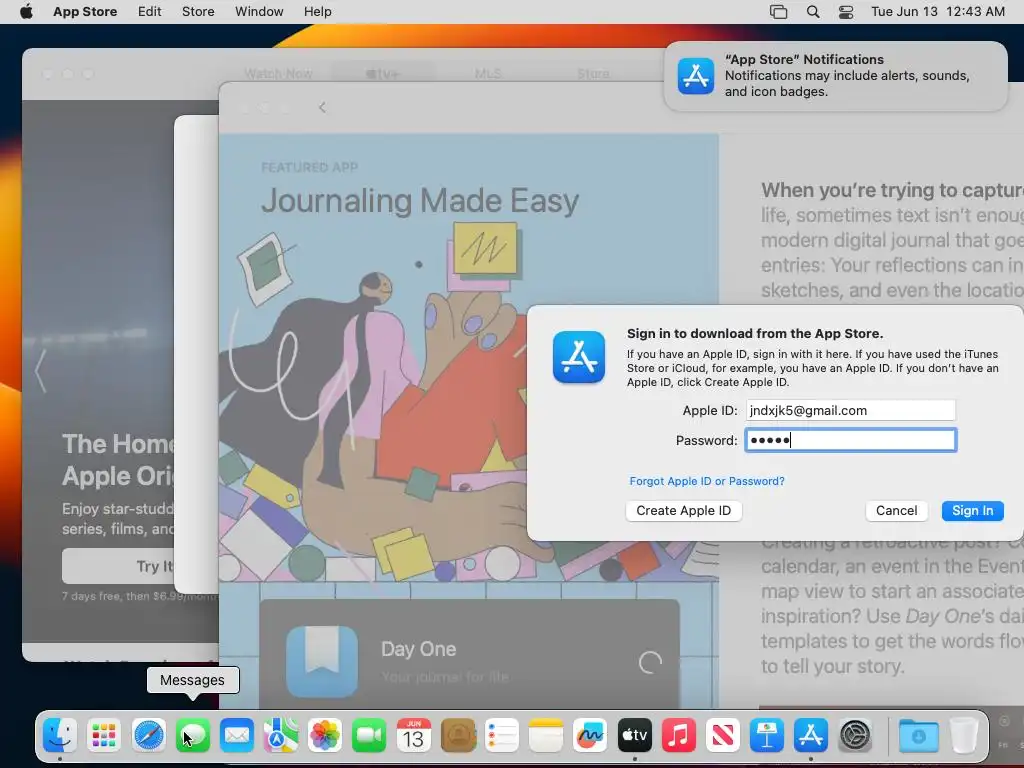Open System Settings from the Dock
Viewport: 1024px width, 768px height.
coord(856,736)
